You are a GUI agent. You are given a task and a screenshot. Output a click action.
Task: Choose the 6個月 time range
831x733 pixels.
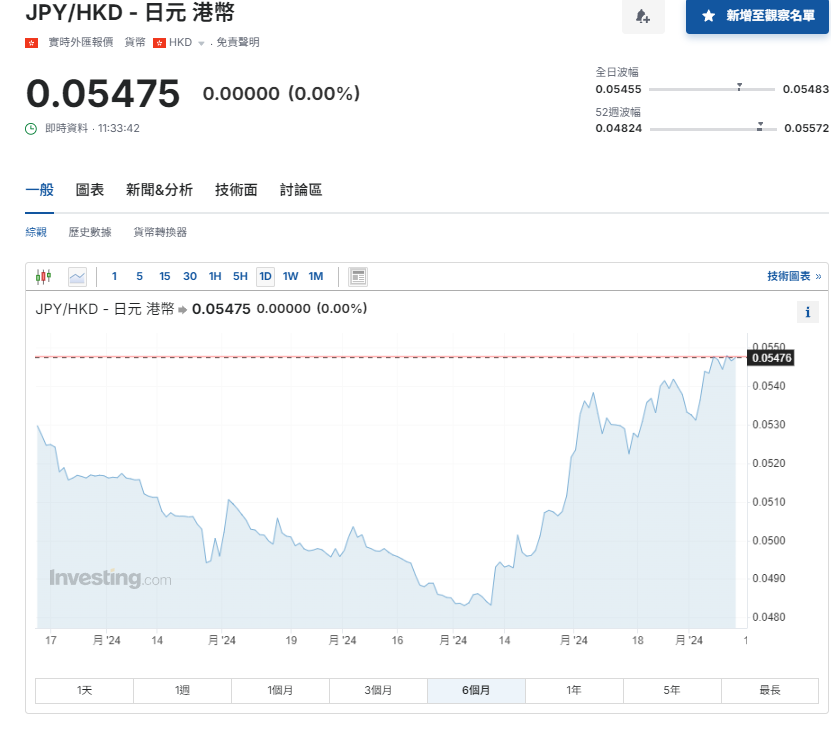click(476, 691)
